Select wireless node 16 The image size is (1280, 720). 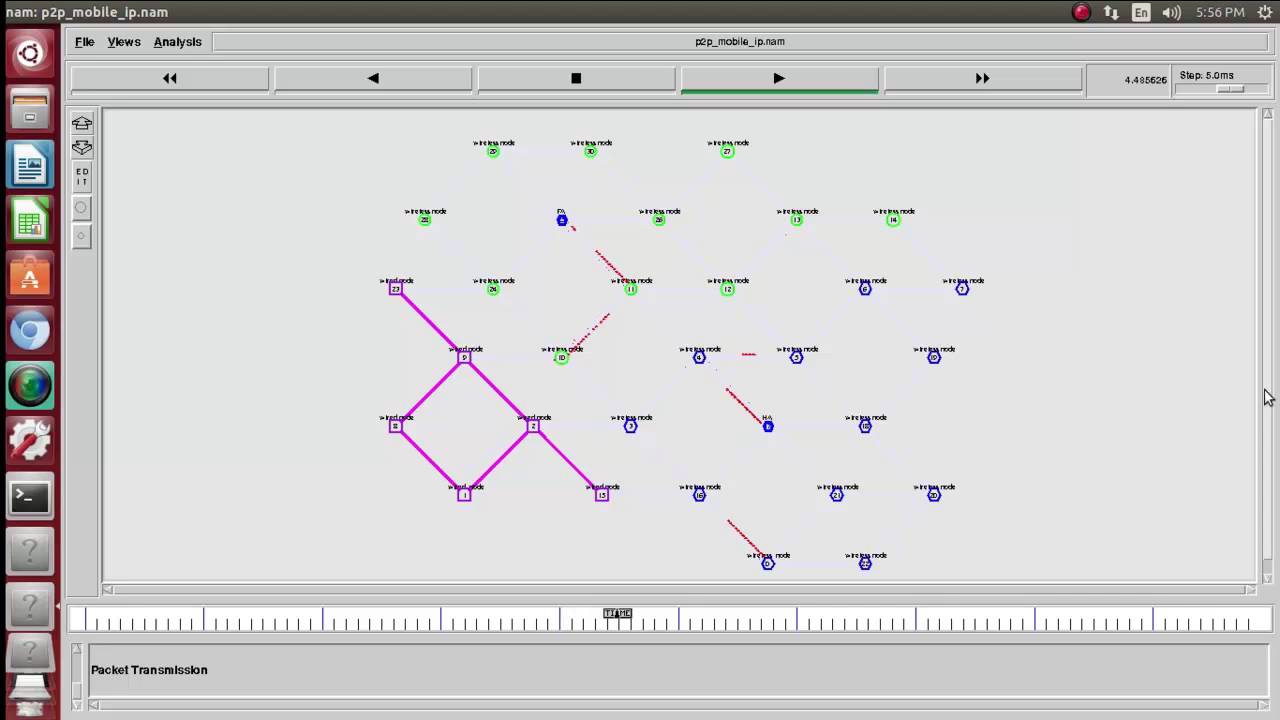point(699,495)
